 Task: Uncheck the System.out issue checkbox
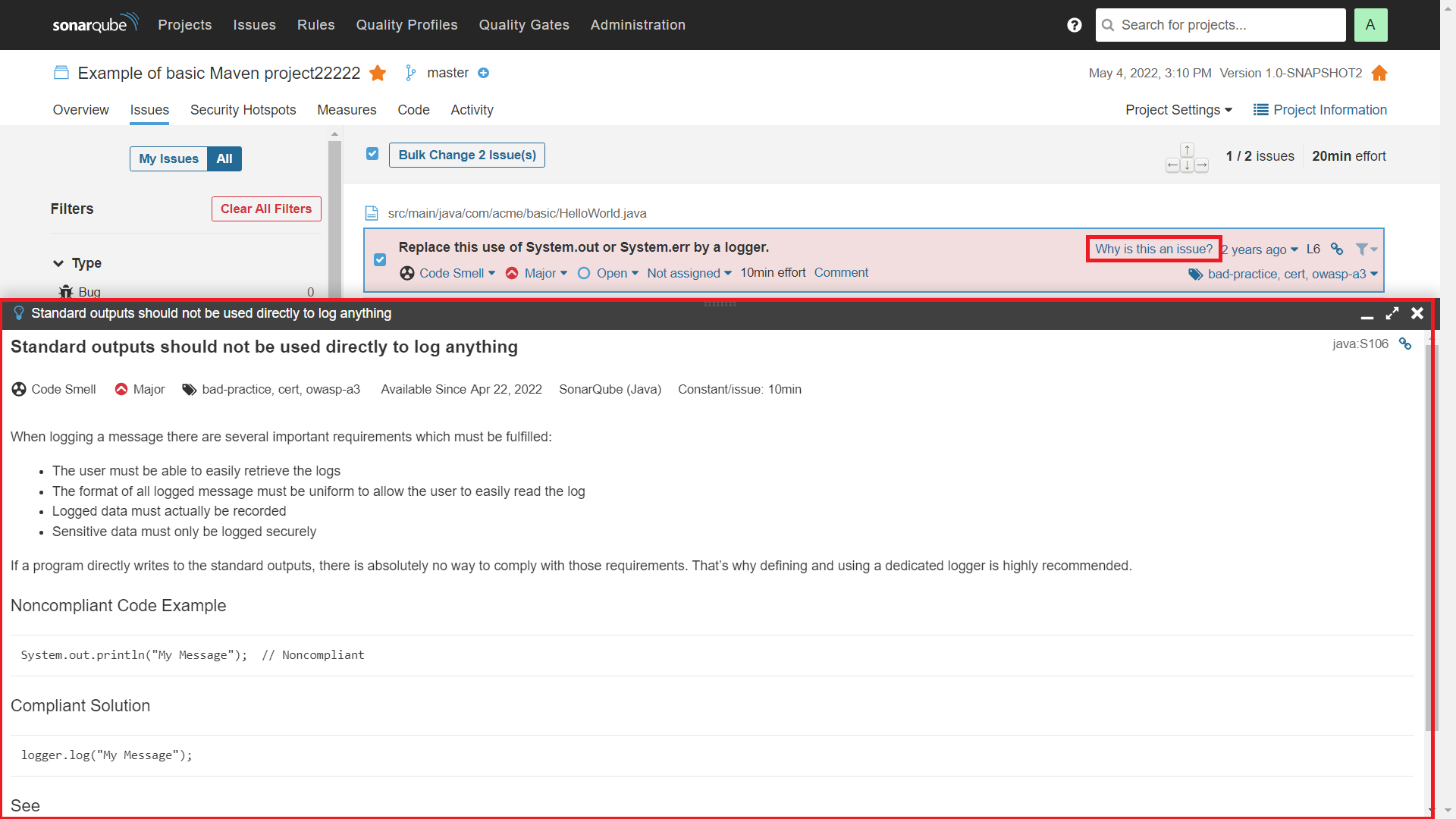(380, 260)
